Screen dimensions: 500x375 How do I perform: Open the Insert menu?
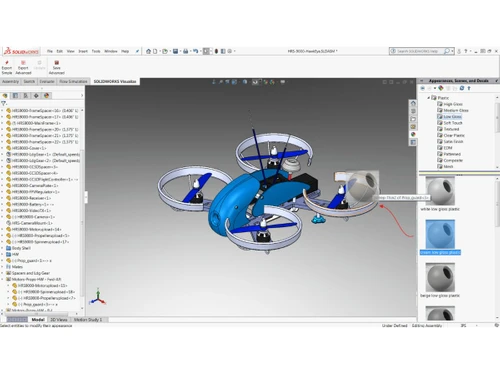(83, 51)
